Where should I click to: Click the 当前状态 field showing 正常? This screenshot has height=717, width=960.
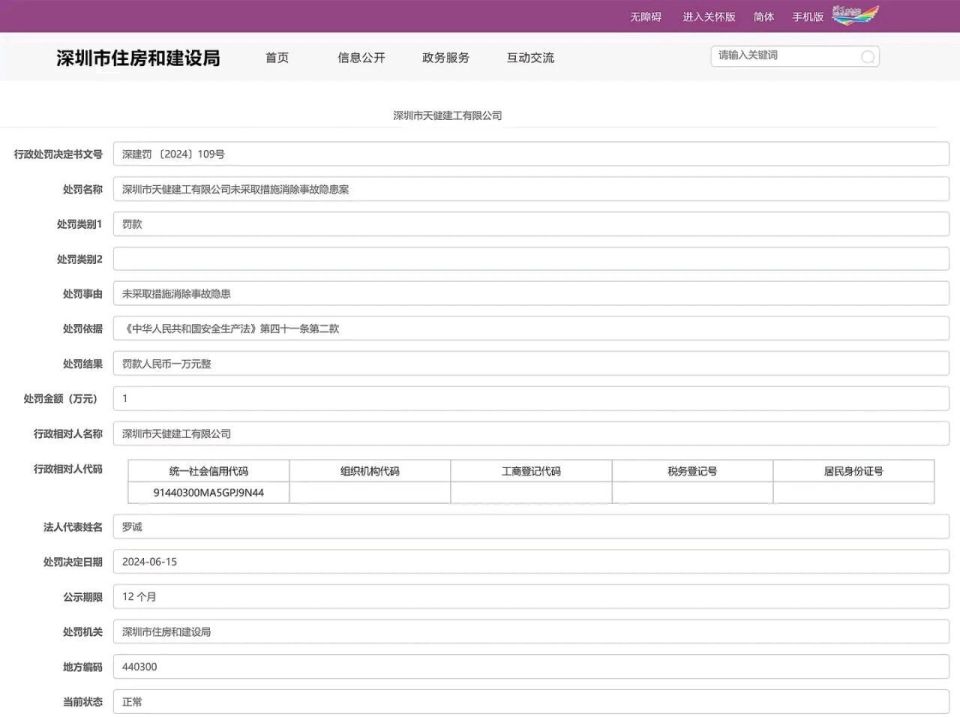point(532,702)
